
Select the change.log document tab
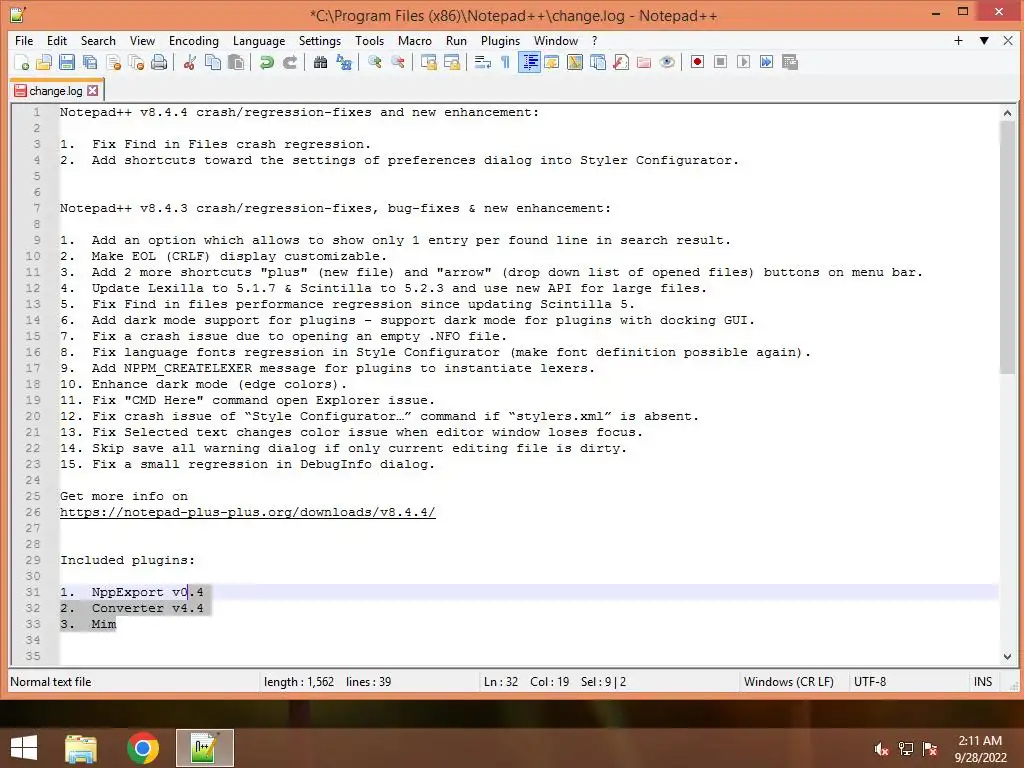[x=56, y=91]
